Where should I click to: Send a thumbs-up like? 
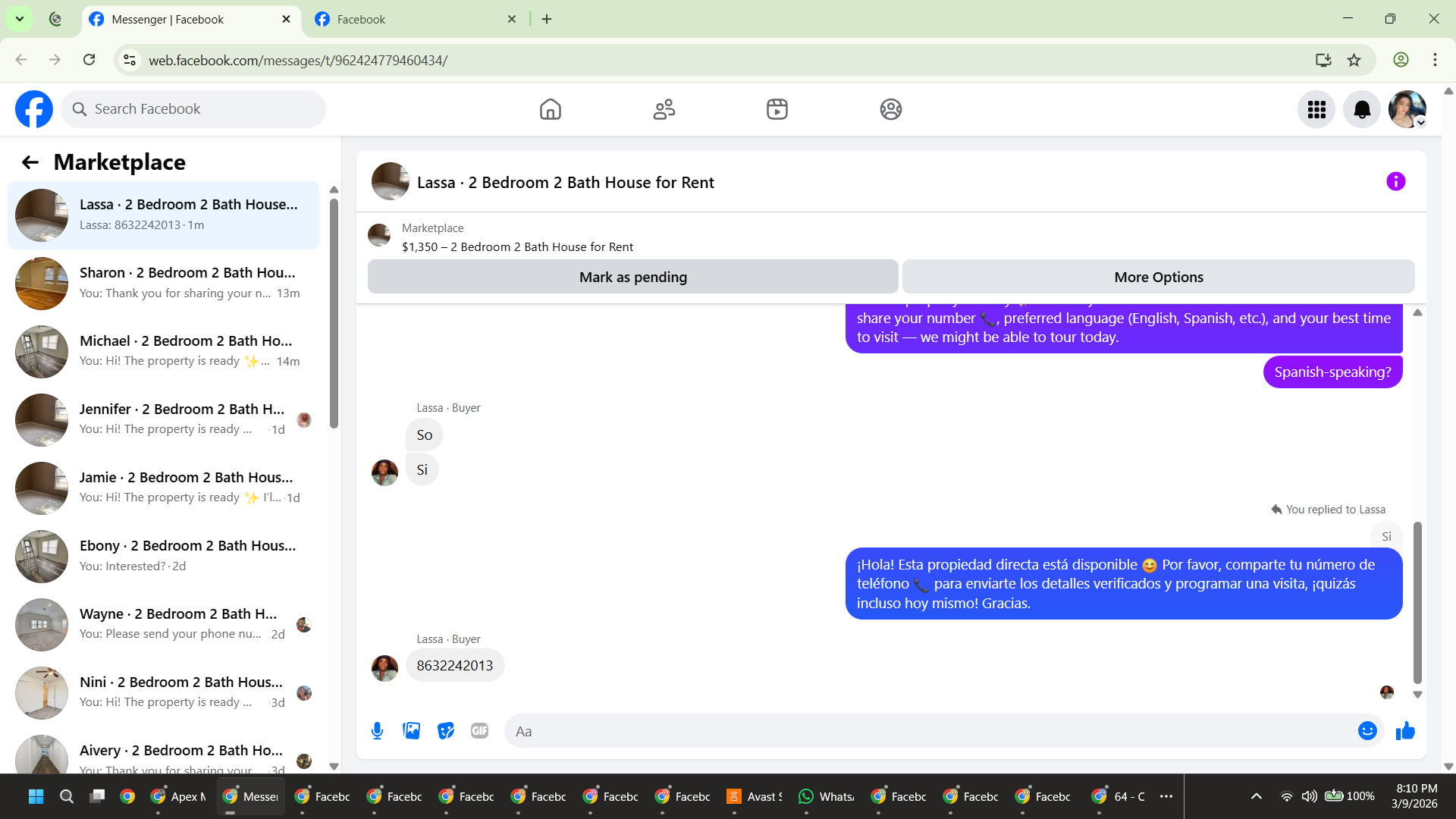(x=1405, y=731)
